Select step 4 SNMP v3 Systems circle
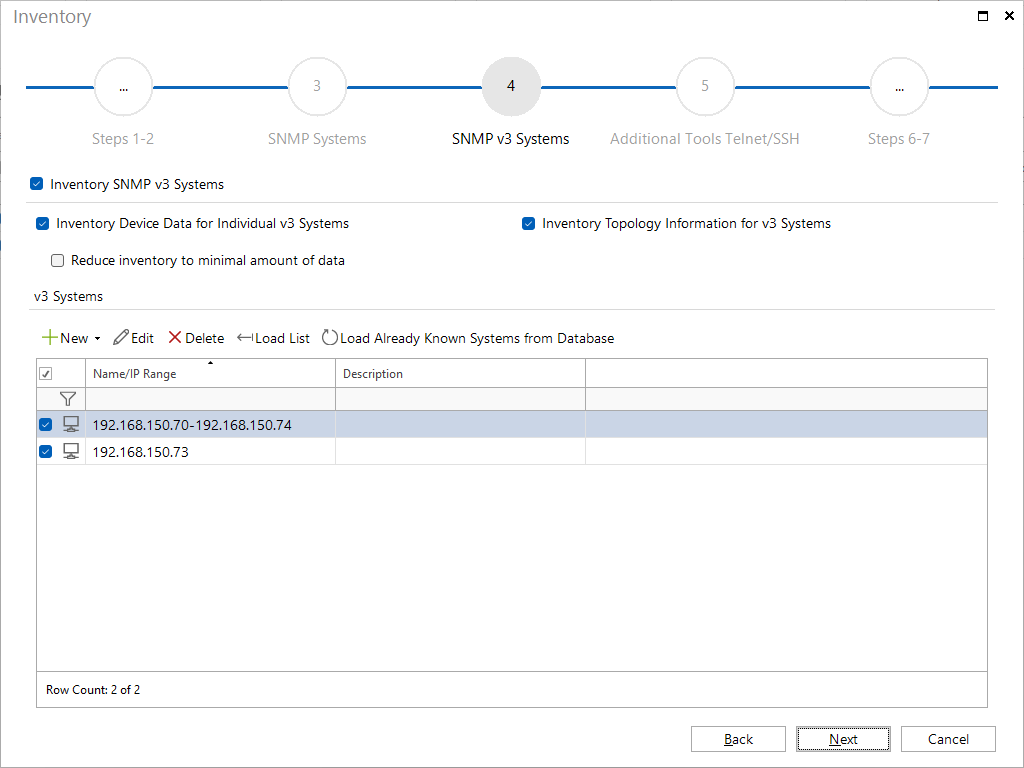The height and width of the screenshot is (768, 1024). [511, 86]
